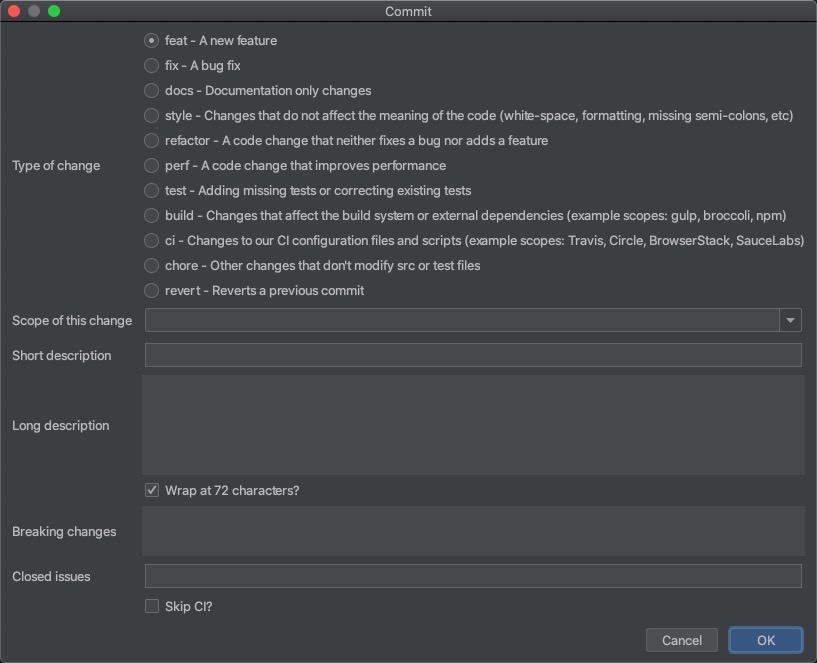Screen dimensions: 817x663
Task: Enable the 'Skip CI?' checkbox
Action: point(152,606)
